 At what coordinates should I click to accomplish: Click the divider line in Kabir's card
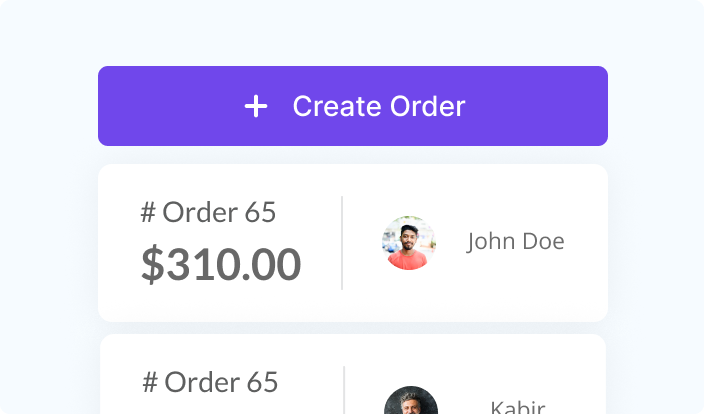click(344, 390)
